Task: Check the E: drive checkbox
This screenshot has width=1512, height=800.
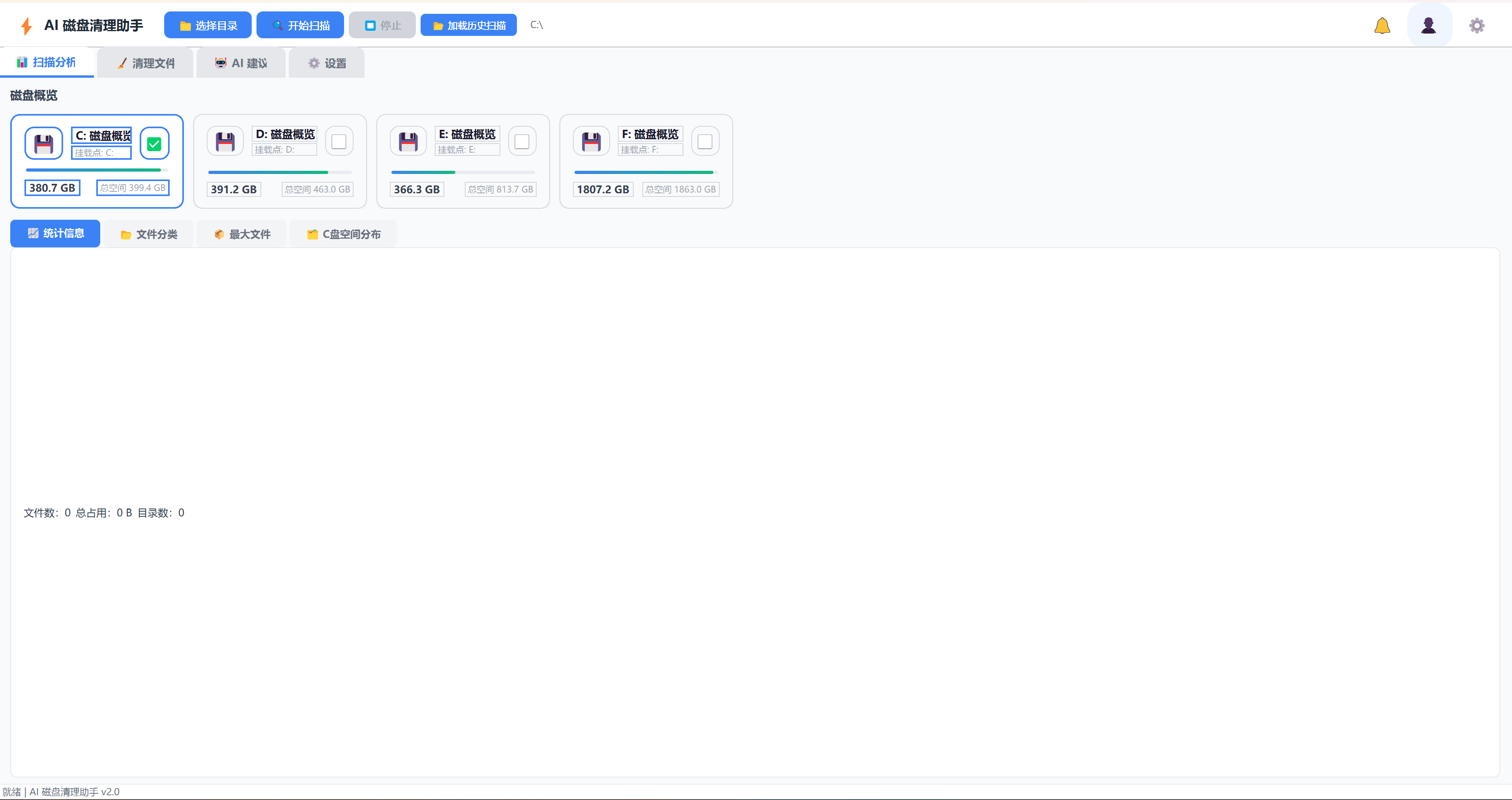Action: pyautogui.click(x=522, y=142)
